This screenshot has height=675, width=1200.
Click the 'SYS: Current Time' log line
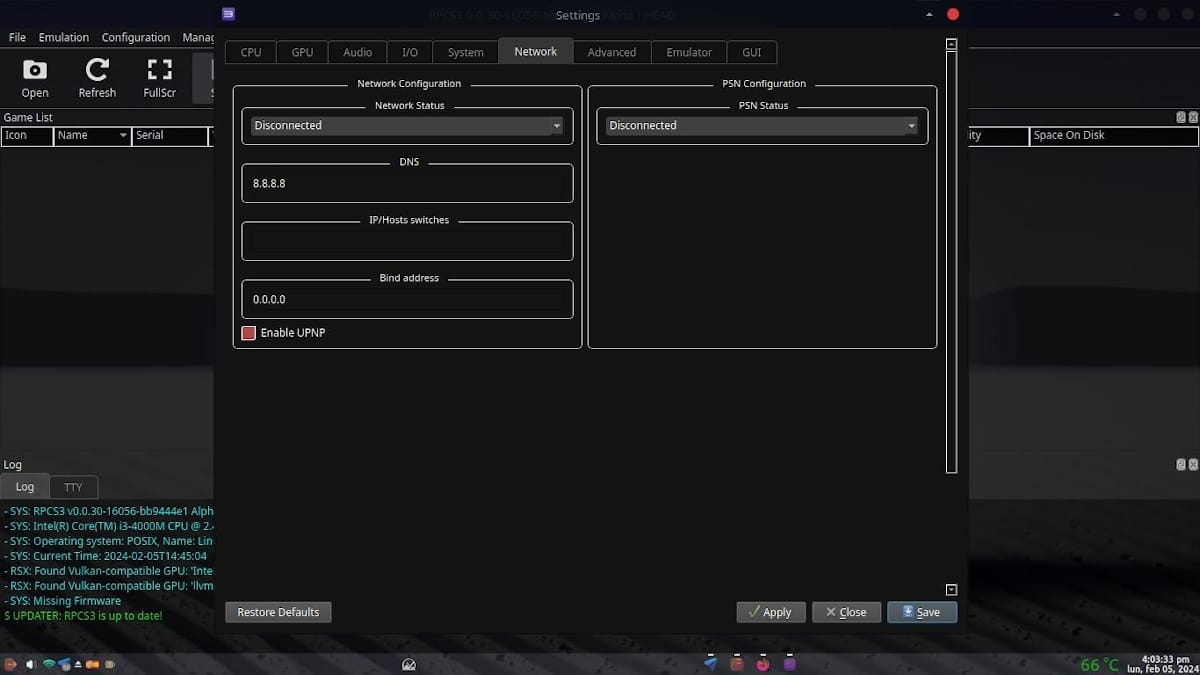click(x=105, y=556)
